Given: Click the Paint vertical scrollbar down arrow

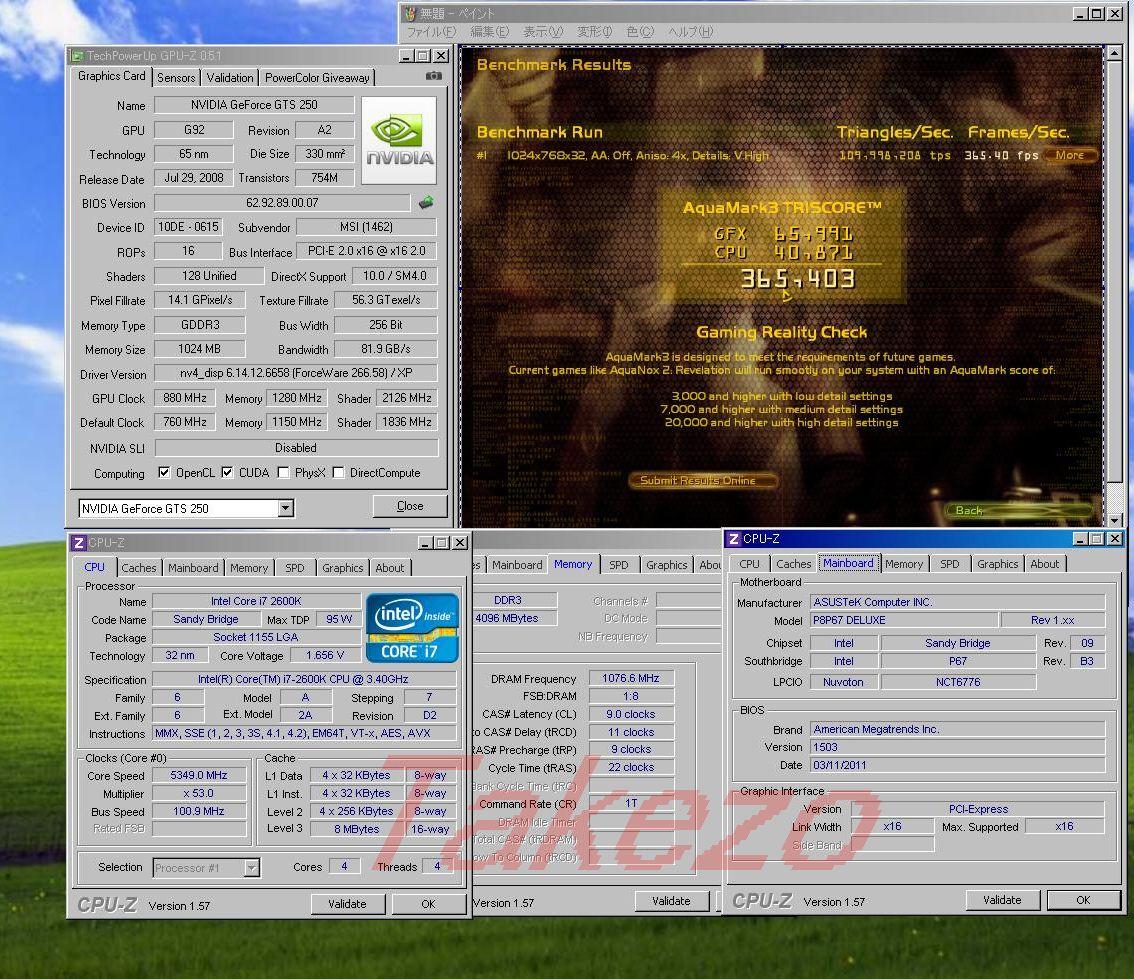Looking at the screenshot, I should (1114, 519).
